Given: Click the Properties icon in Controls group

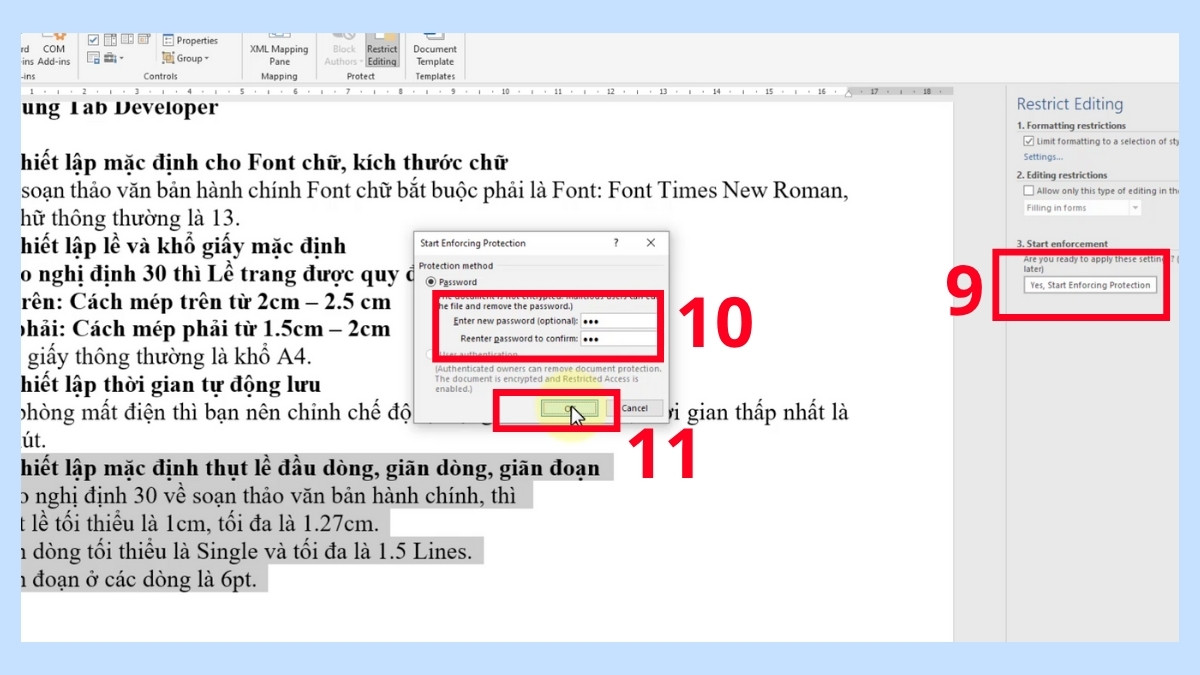Looking at the screenshot, I should click(168, 40).
